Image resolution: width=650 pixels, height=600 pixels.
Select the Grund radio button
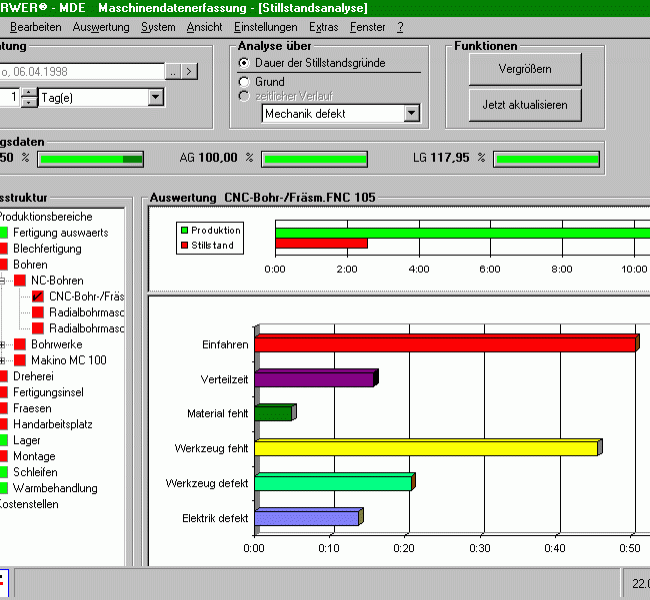pyautogui.click(x=244, y=82)
